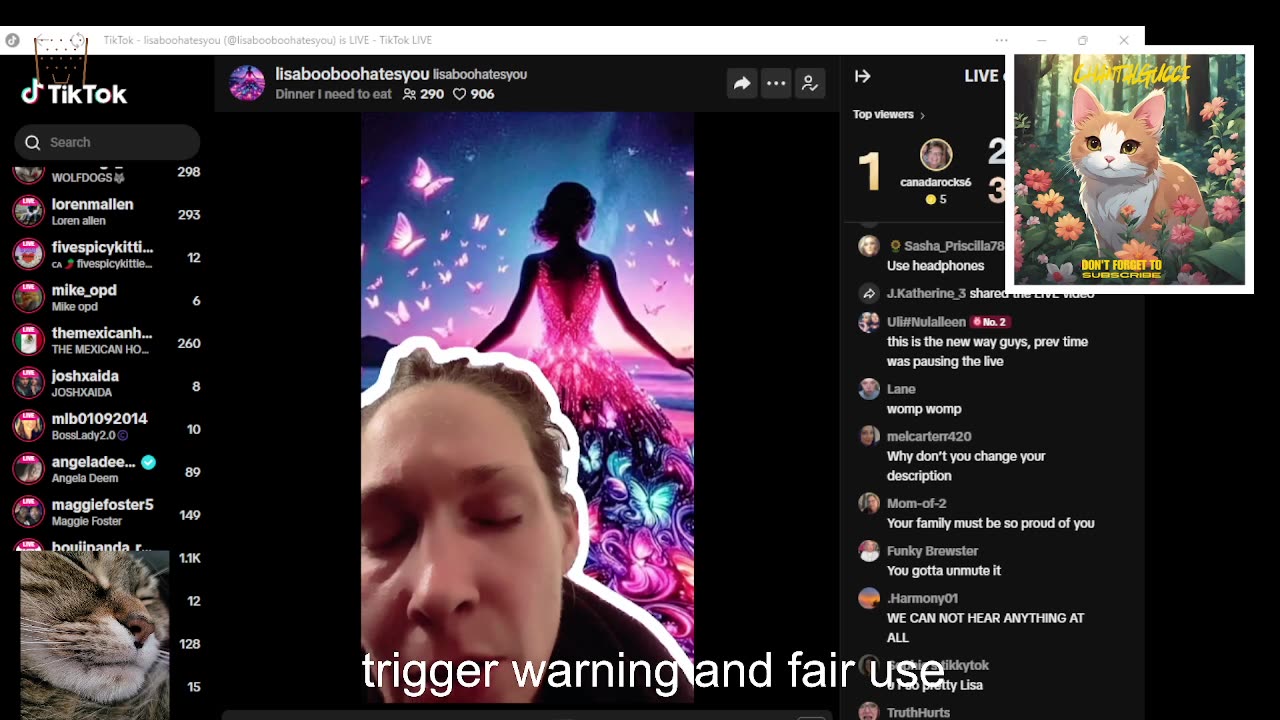Open the three-dot more options menu

(776, 84)
